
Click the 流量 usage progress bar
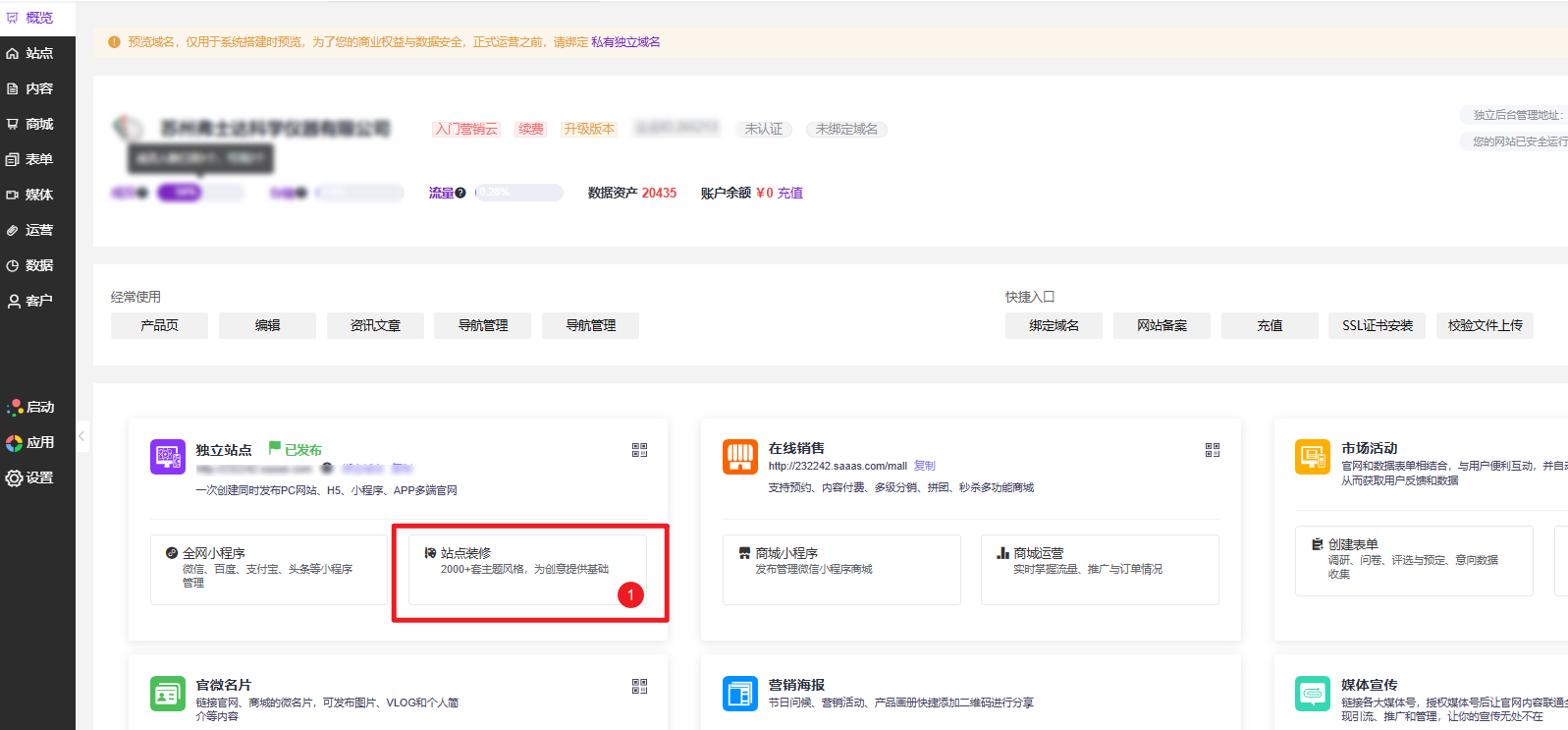click(518, 193)
